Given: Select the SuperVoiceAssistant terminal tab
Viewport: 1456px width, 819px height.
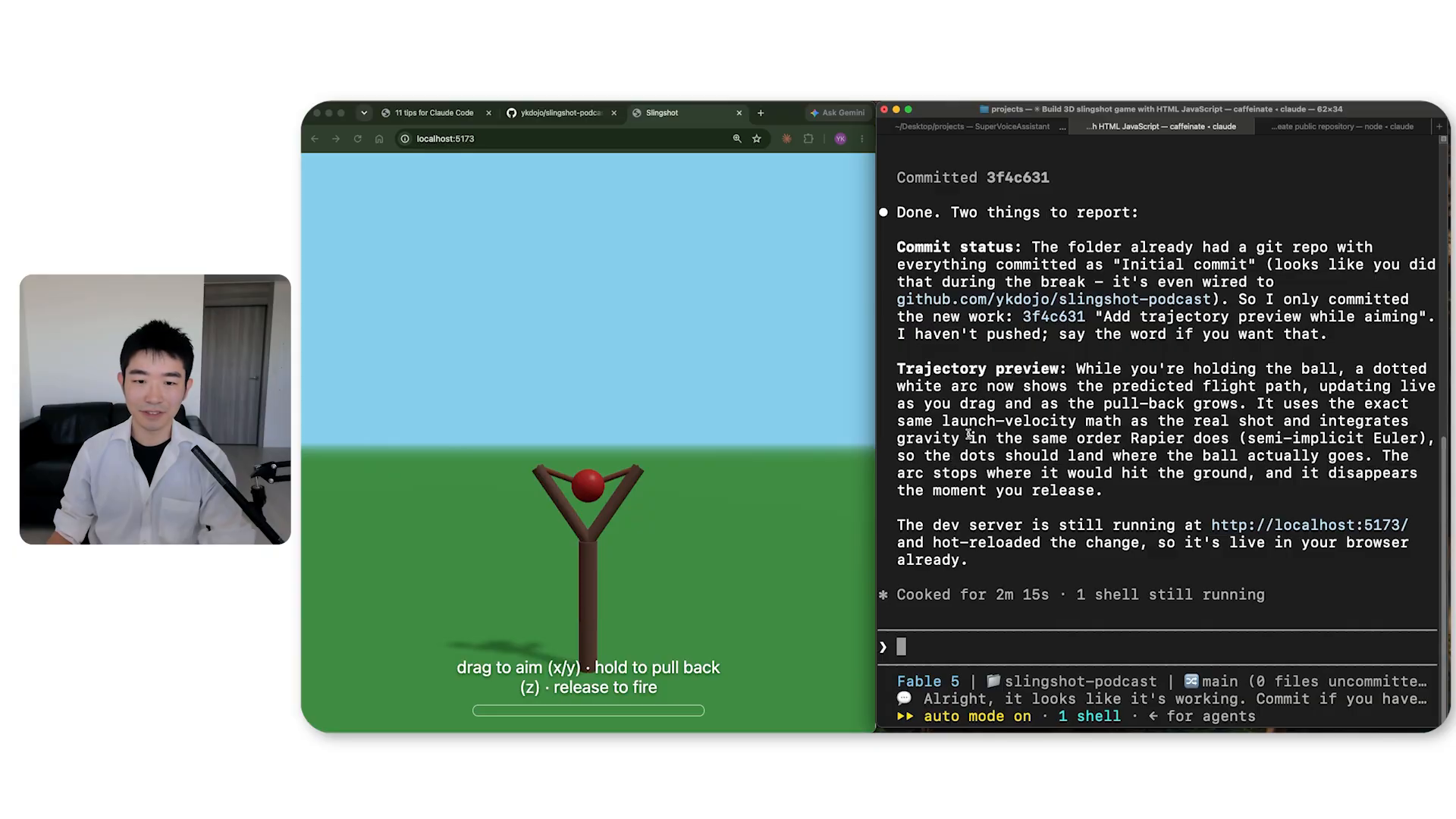Looking at the screenshot, I should click(972, 127).
